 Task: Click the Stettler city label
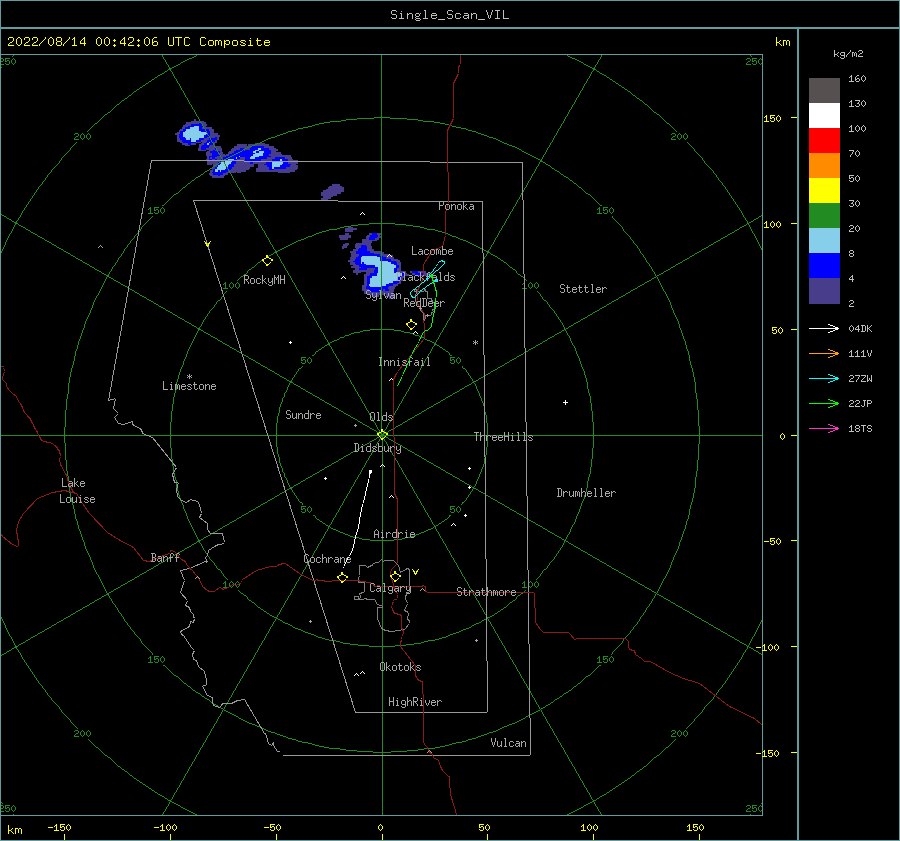(x=583, y=289)
